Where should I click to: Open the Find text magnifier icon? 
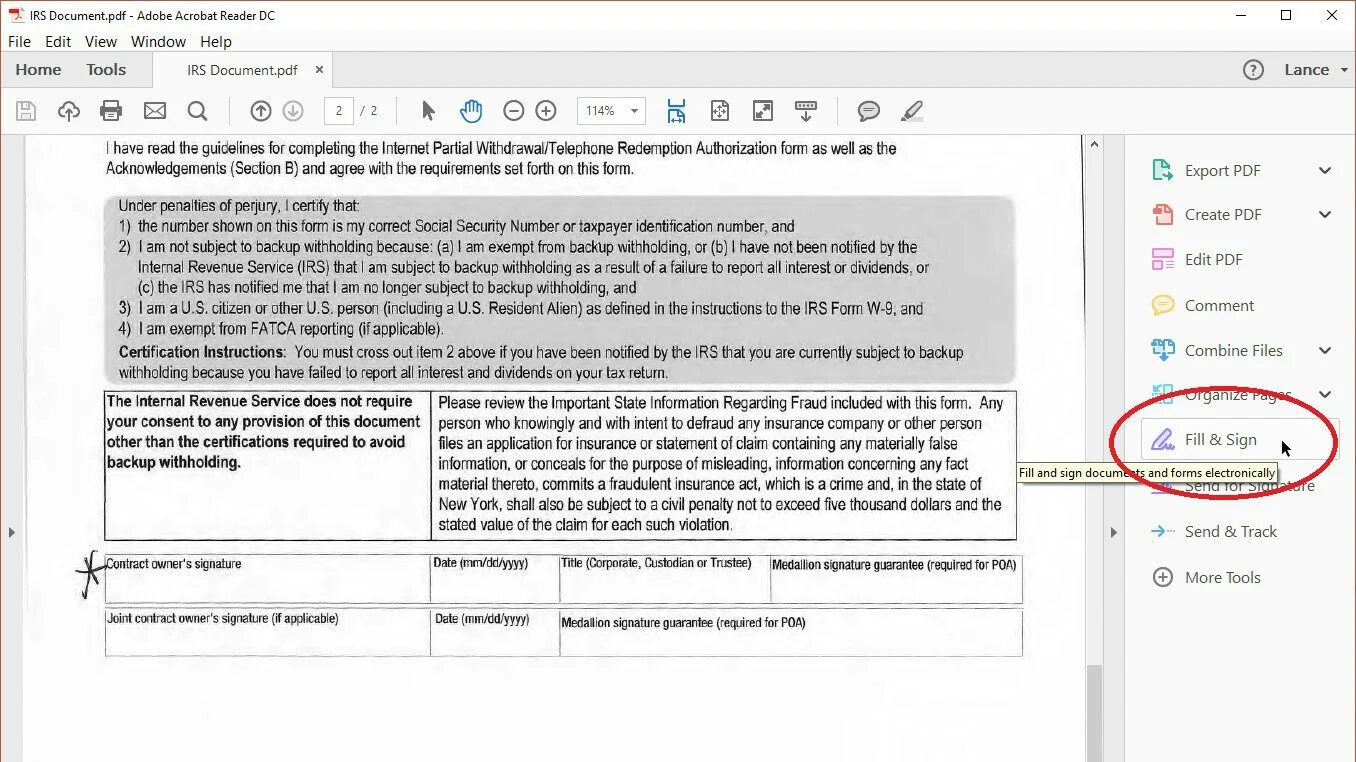point(197,111)
